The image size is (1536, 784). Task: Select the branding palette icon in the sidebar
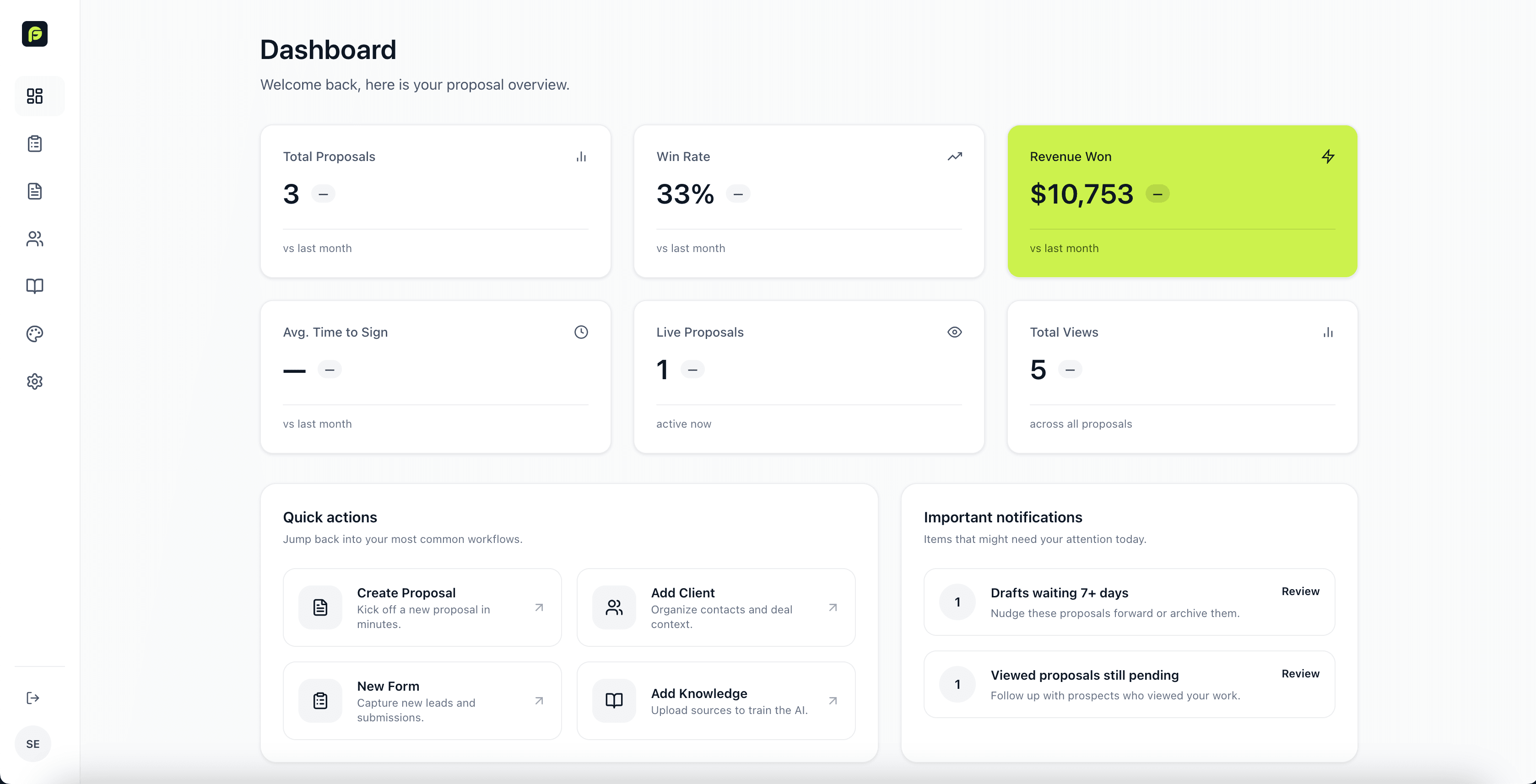35,334
